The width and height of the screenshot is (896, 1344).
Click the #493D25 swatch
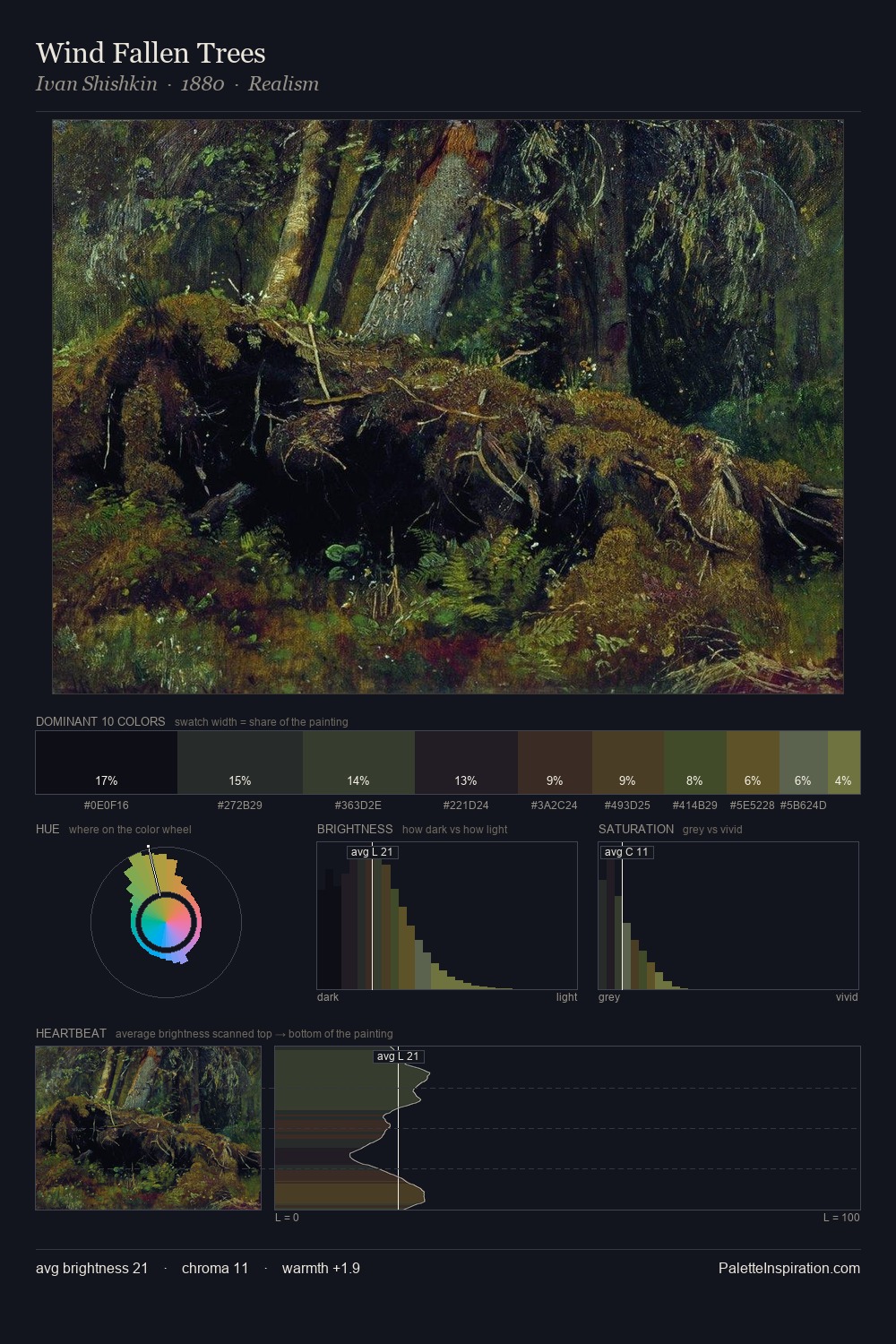click(x=628, y=762)
